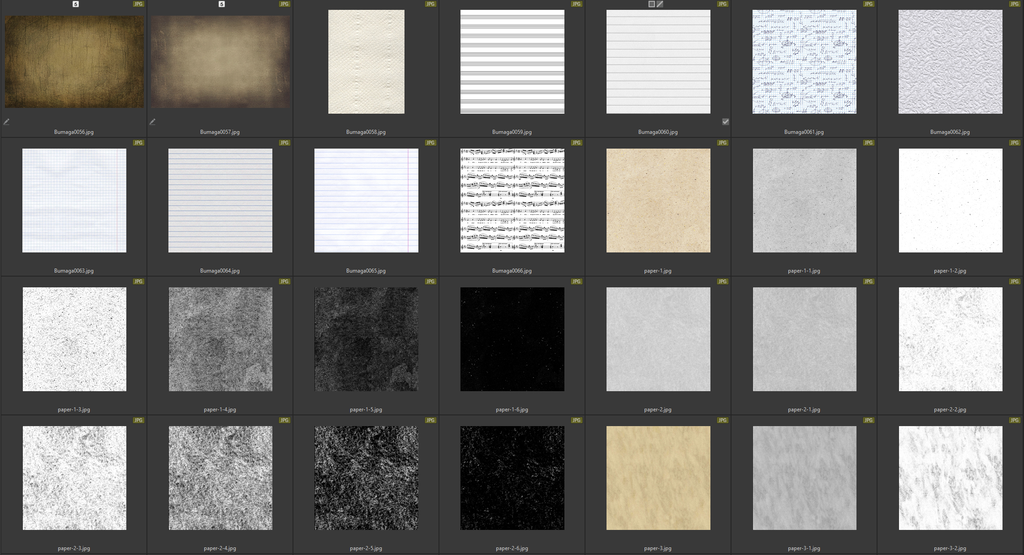The width and height of the screenshot is (1024, 555).
Task: Click the rating 5 badge above Bumaga0056
Action: coord(75,4)
